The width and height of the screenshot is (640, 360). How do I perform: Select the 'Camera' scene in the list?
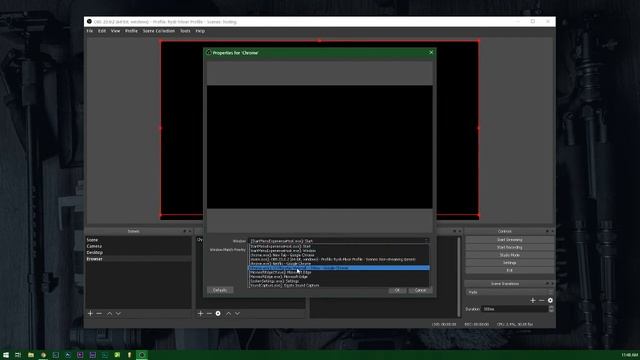click(x=138, y=246)
